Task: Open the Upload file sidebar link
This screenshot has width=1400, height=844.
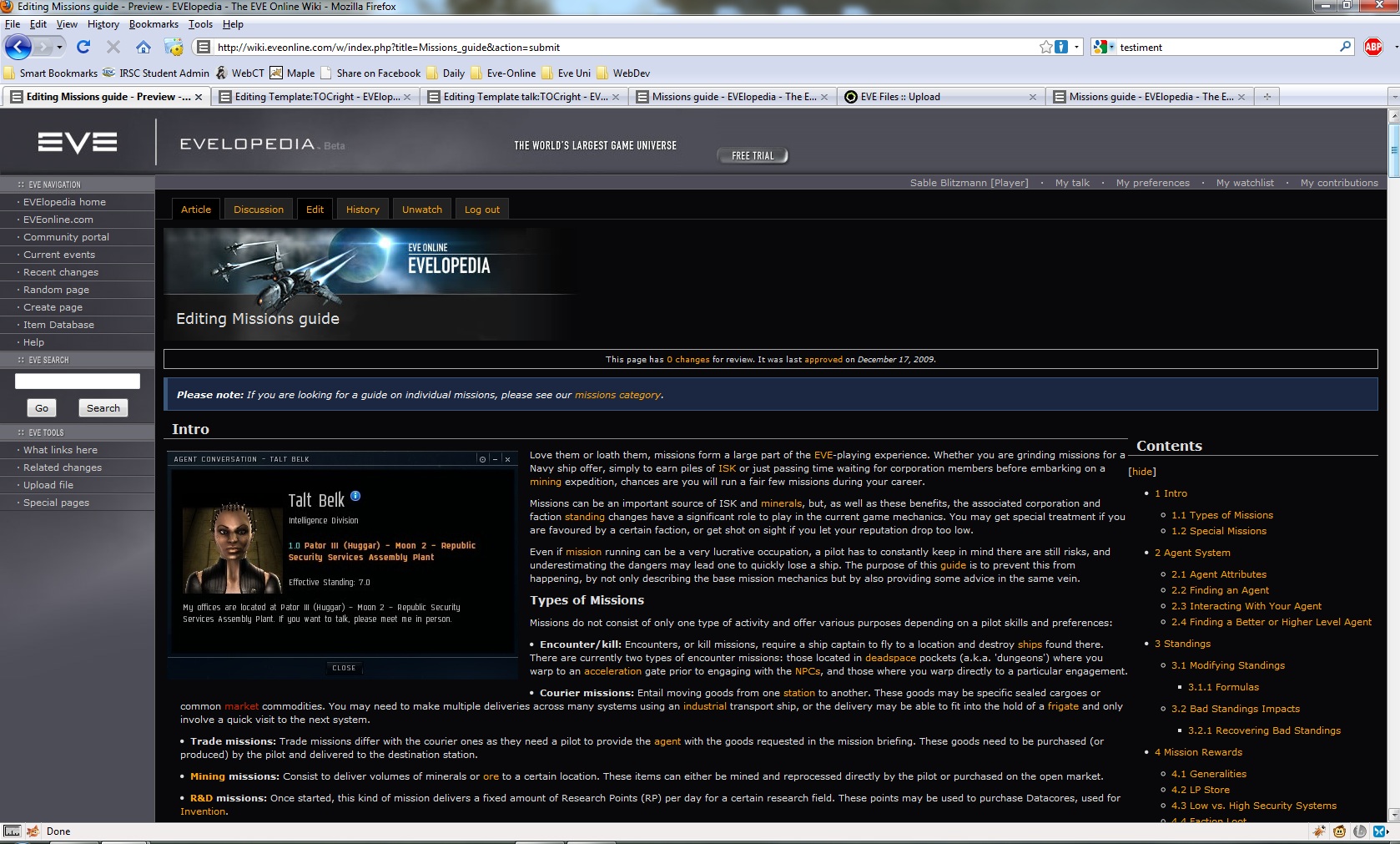Action: pyautogui.click(x=48, y=485)
